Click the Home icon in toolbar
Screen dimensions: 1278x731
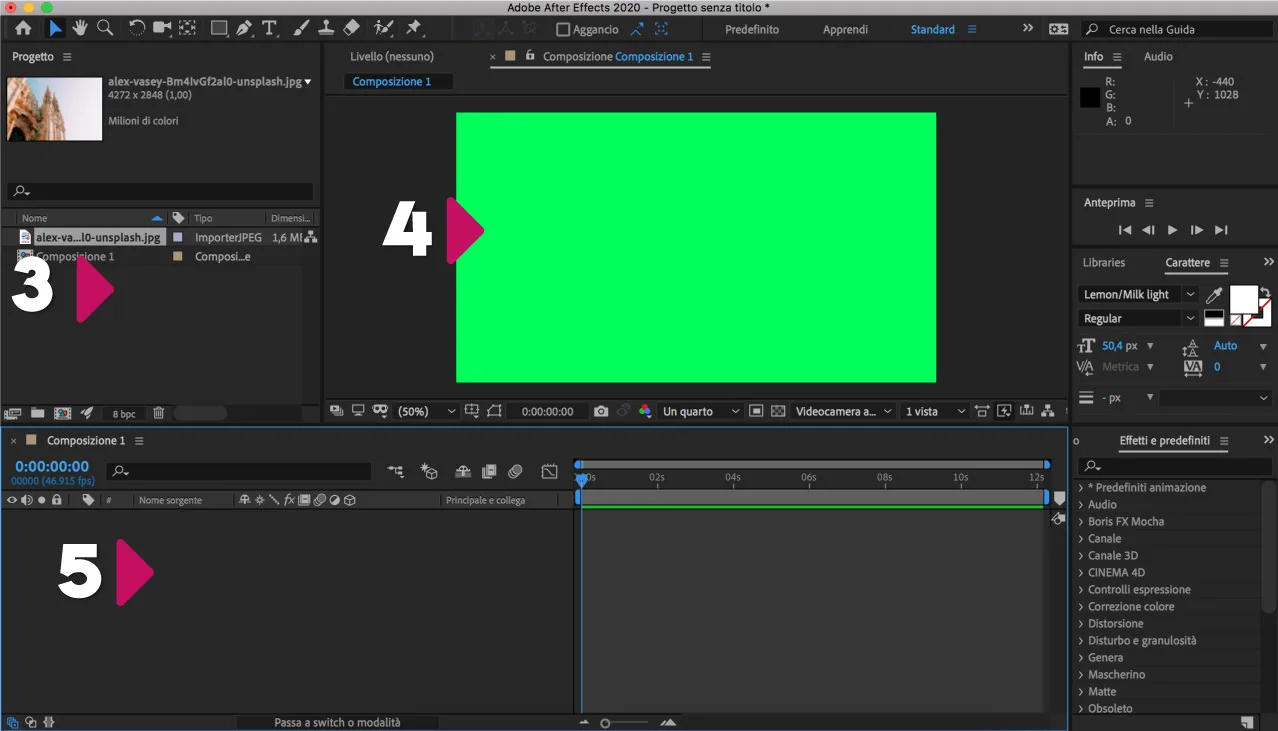pos(23,28)
